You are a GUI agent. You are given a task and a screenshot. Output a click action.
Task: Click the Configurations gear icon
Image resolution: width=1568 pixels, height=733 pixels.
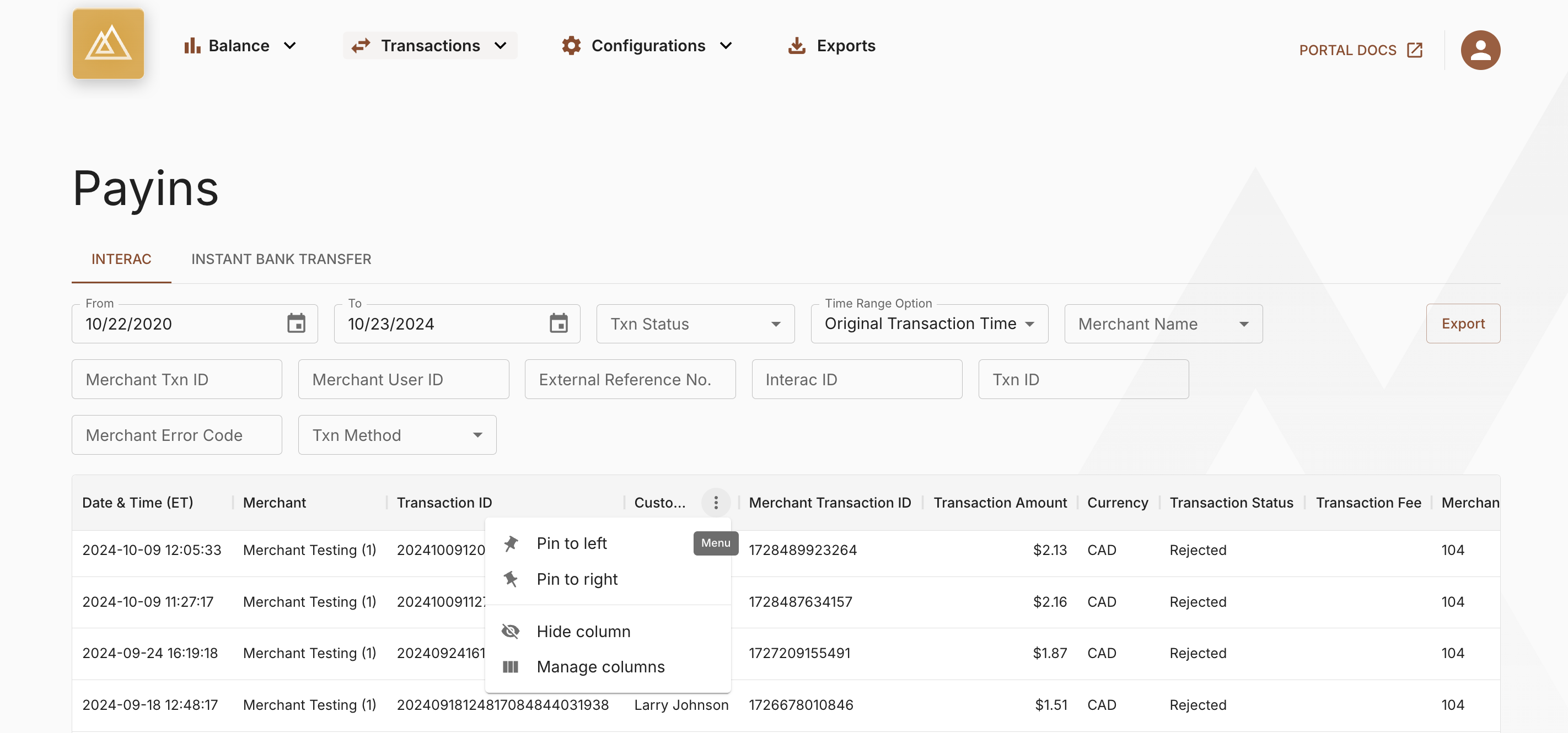click(x=570, y=46)
